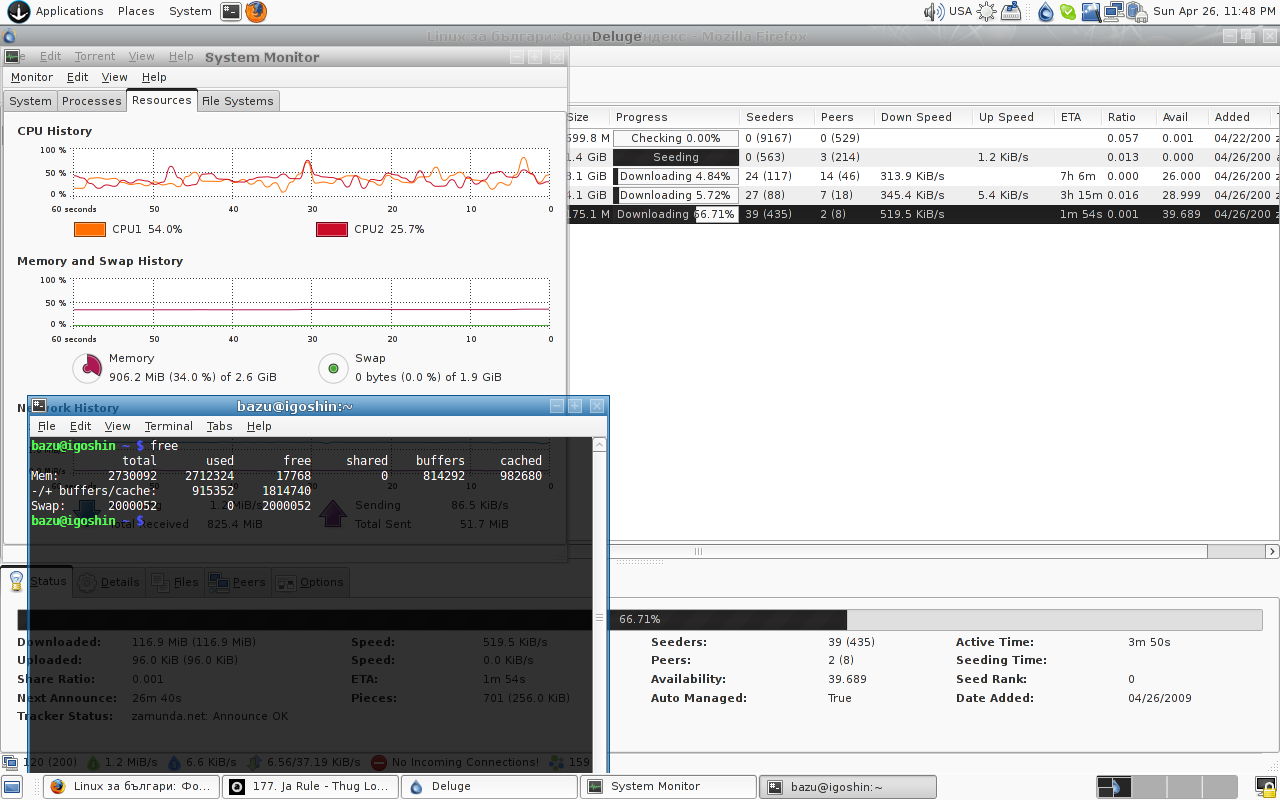Open the Details tab in Deluge

[109, 582]
